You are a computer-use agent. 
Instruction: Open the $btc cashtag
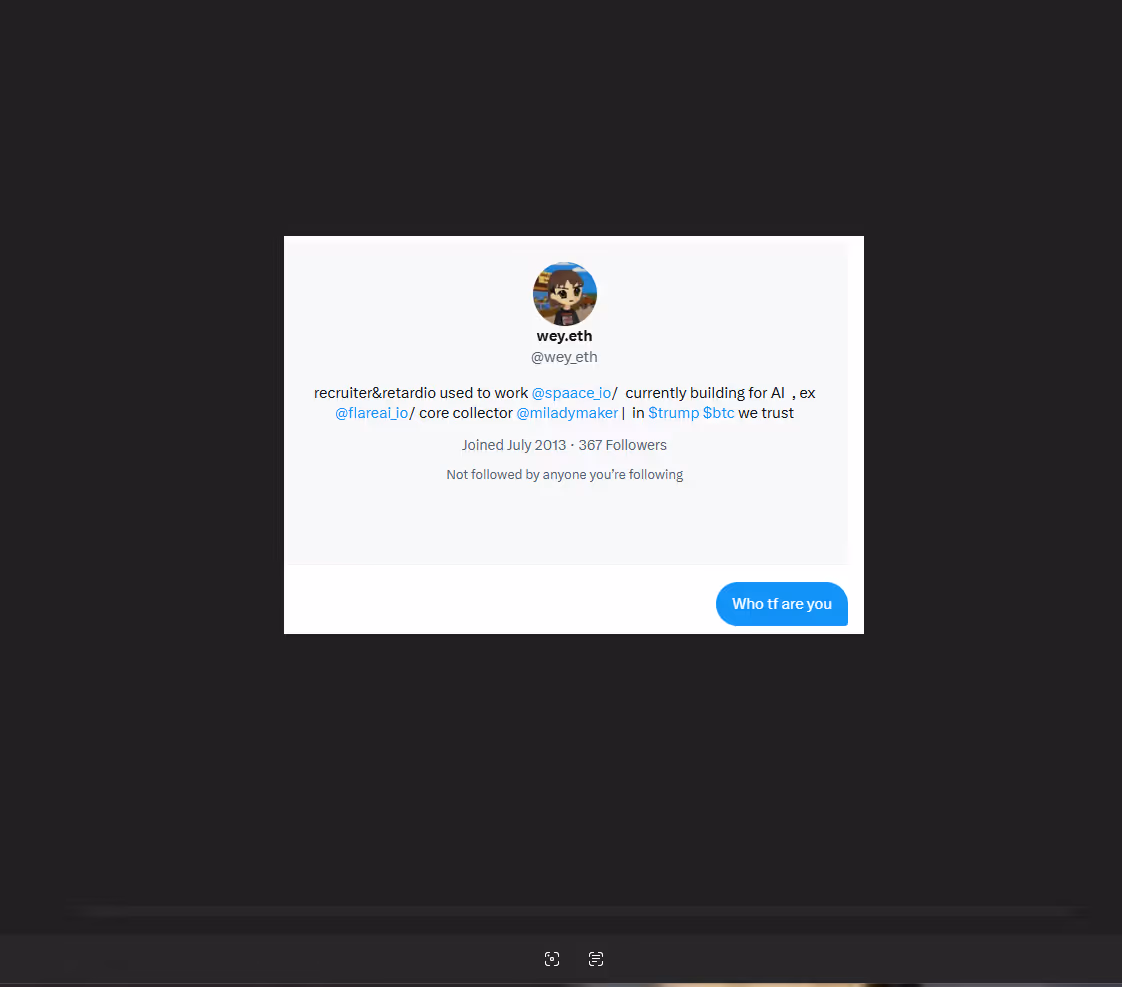(718, 413)
